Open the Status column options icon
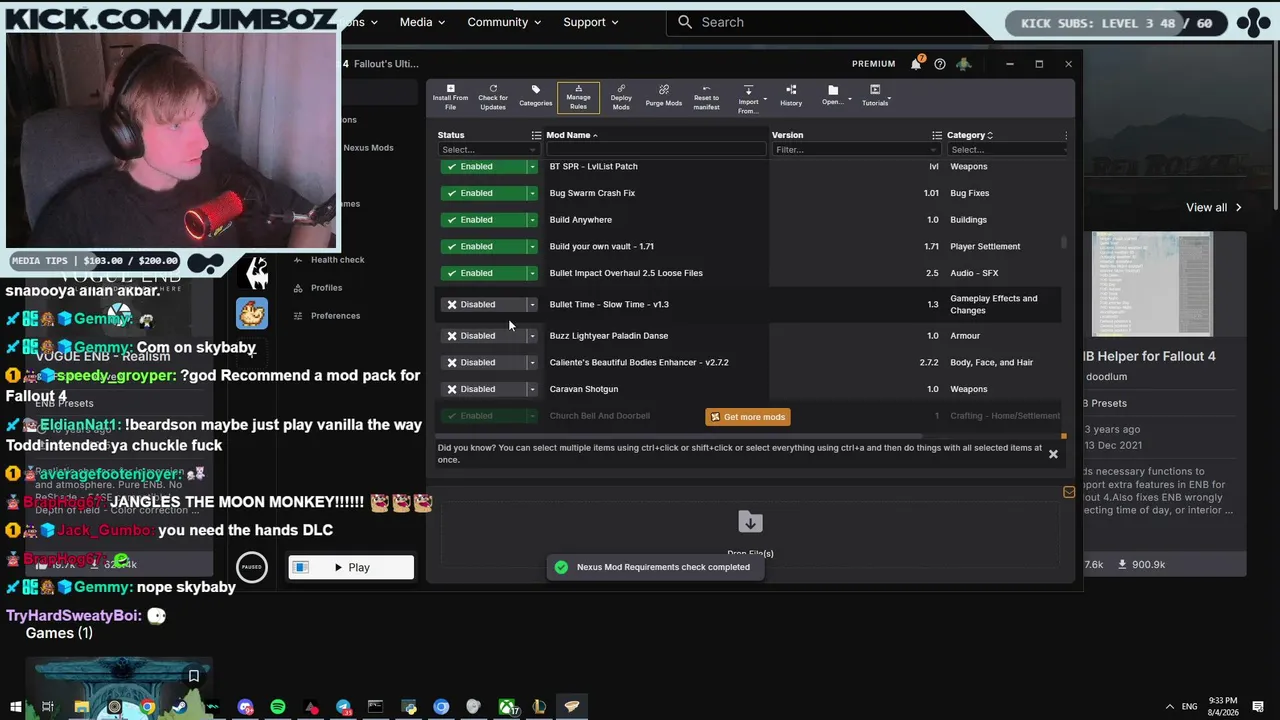The image size is (1280, 720). [536, 135]
